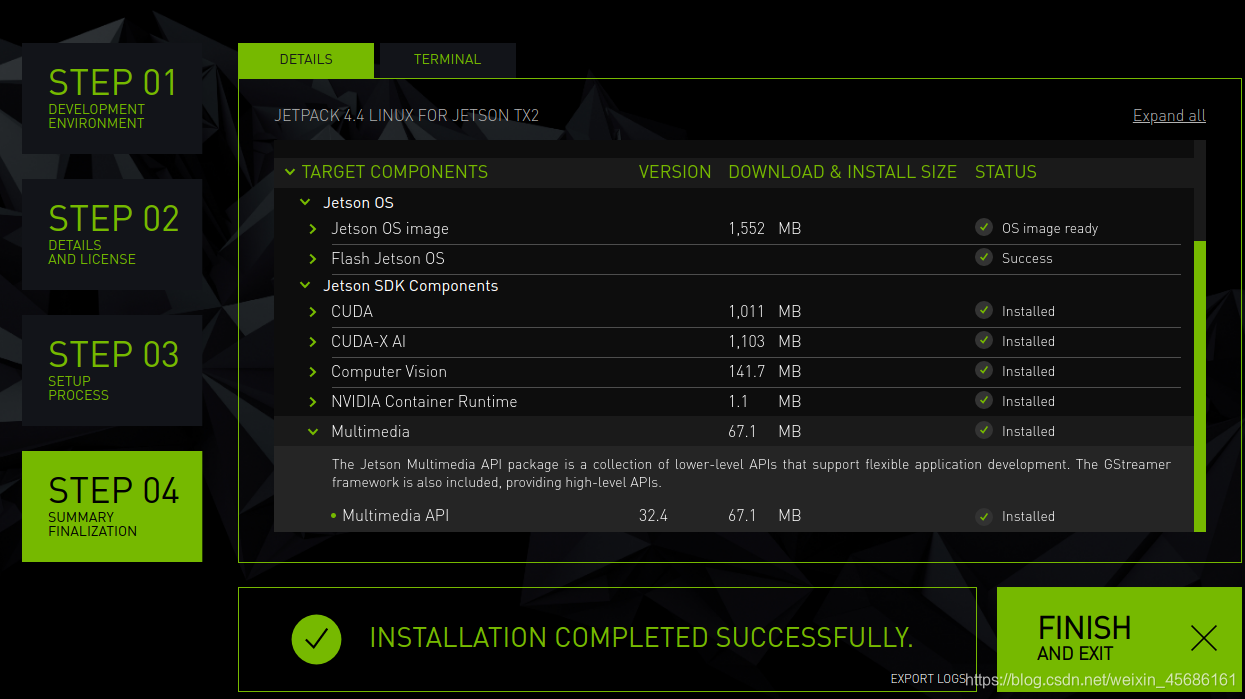Expand the CUDA-X AI row
The image size is (1245, 699).
point(313,342)
